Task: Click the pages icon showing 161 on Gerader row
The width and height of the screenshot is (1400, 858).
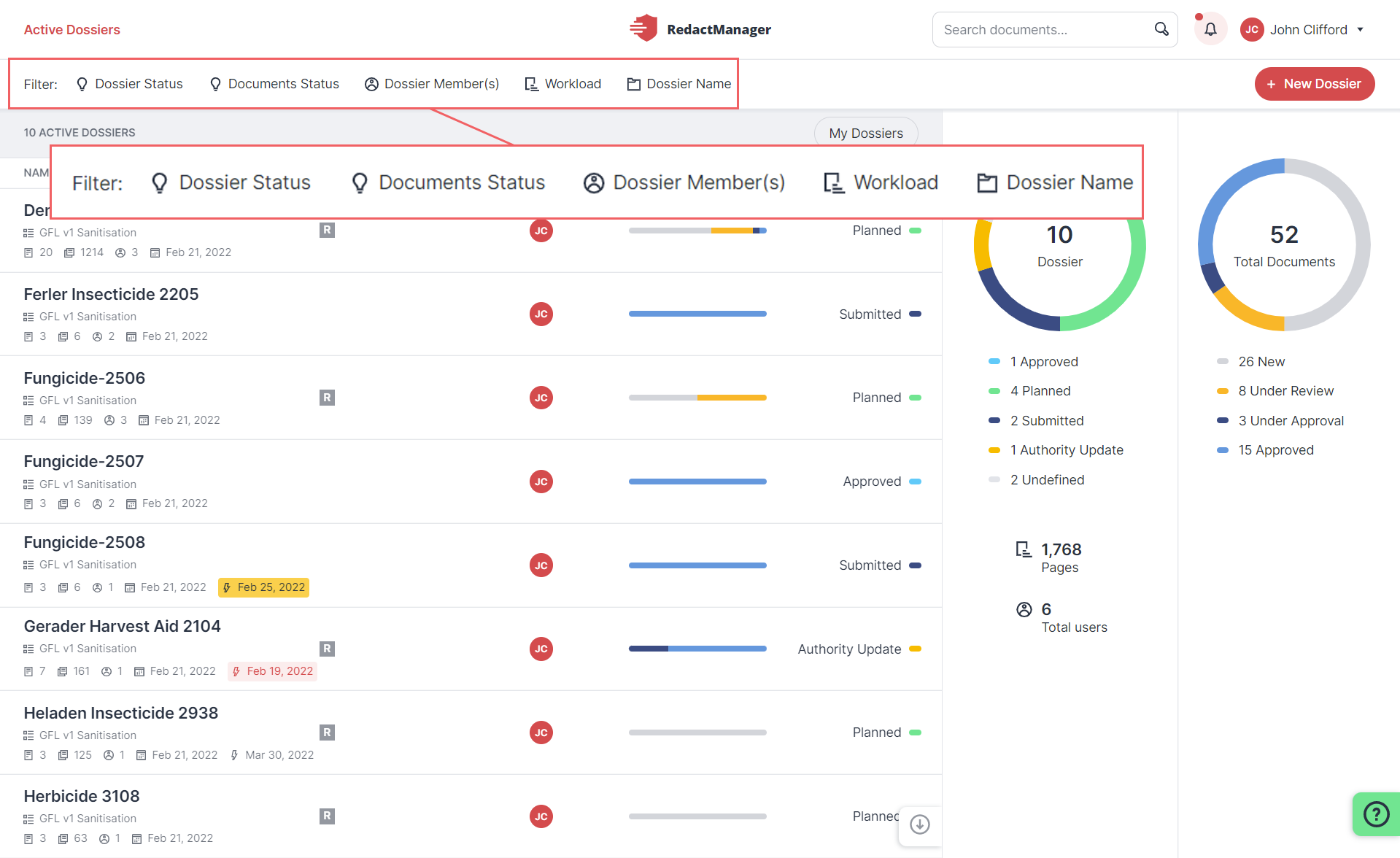Action: coord(63,671)
